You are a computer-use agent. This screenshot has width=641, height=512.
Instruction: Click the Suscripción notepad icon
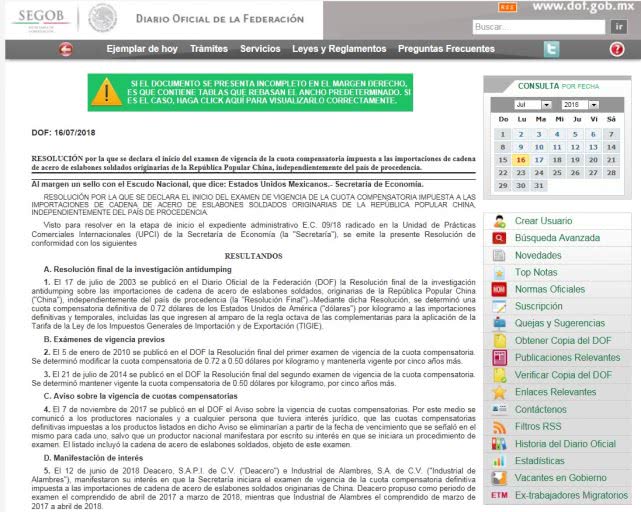point(499,306)
